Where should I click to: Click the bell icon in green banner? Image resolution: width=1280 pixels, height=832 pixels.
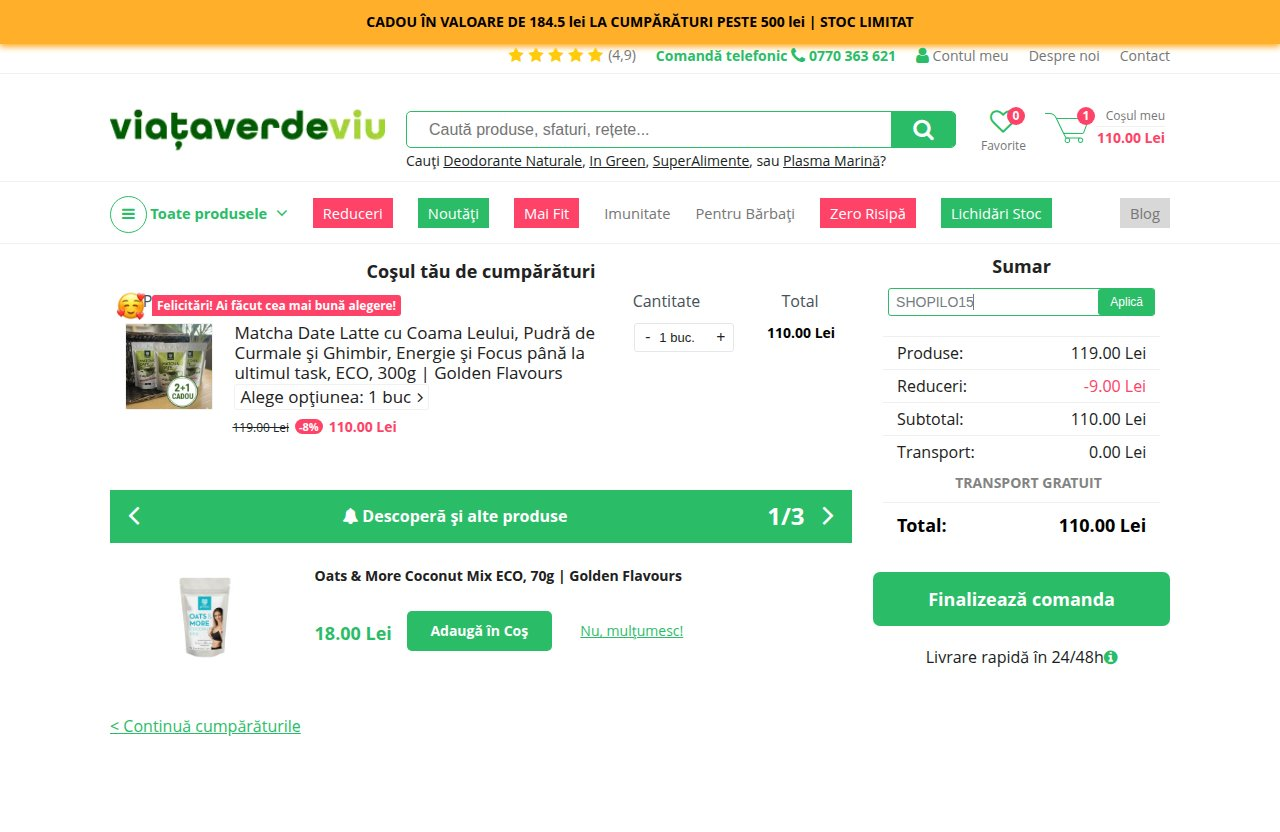pos(350,516)
